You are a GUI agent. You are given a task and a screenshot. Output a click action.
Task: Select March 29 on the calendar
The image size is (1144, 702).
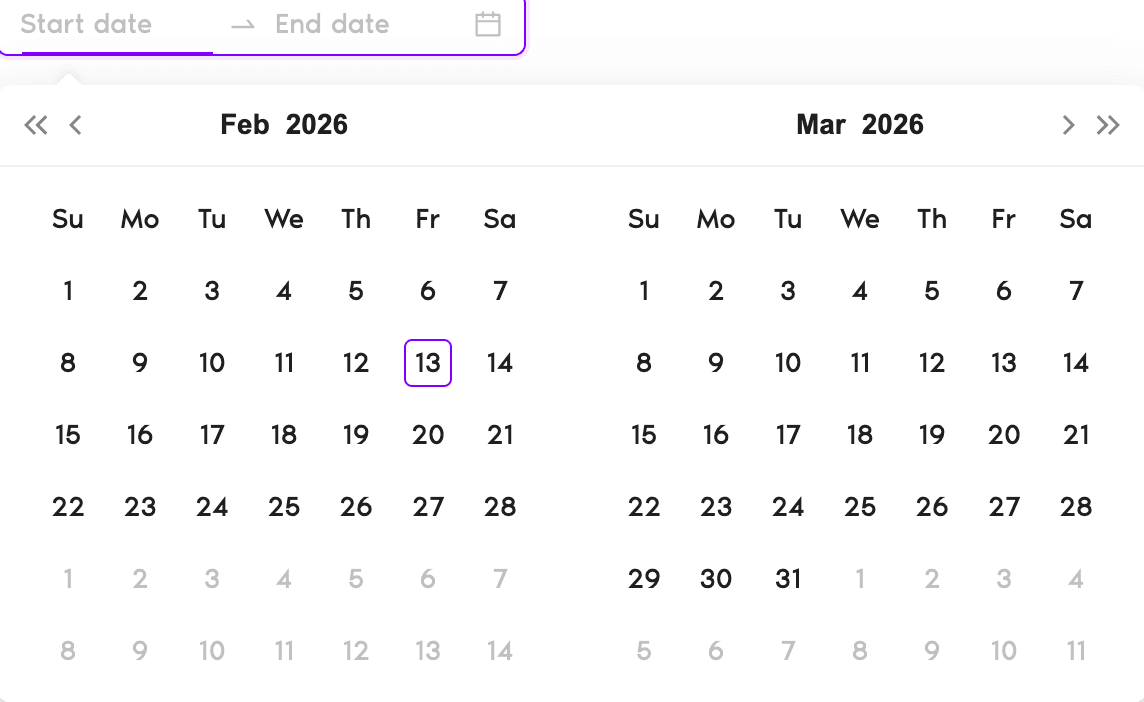coord(644,578)
